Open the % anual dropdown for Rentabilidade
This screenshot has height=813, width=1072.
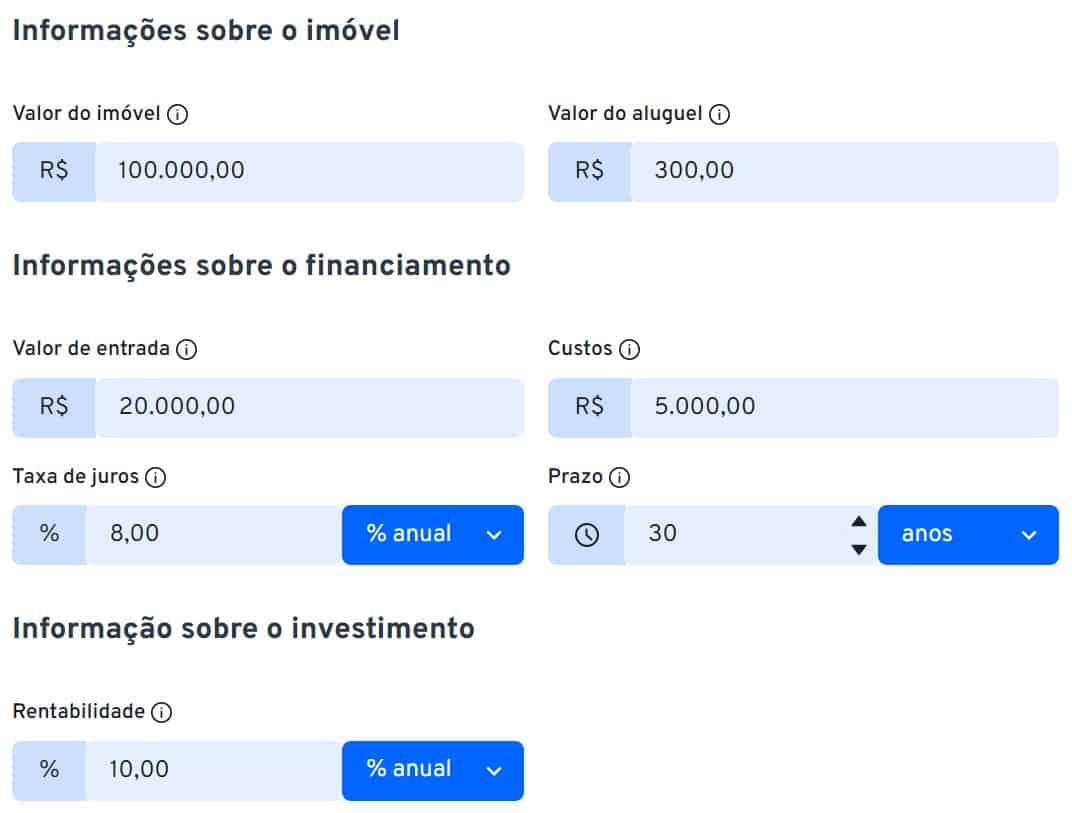tap(432, 770)
